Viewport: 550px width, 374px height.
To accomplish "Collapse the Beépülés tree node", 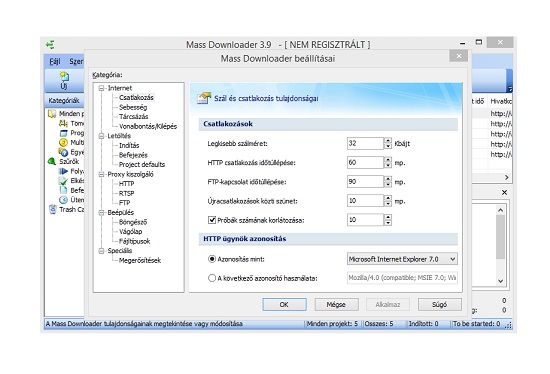I will (x=101, y=213).
